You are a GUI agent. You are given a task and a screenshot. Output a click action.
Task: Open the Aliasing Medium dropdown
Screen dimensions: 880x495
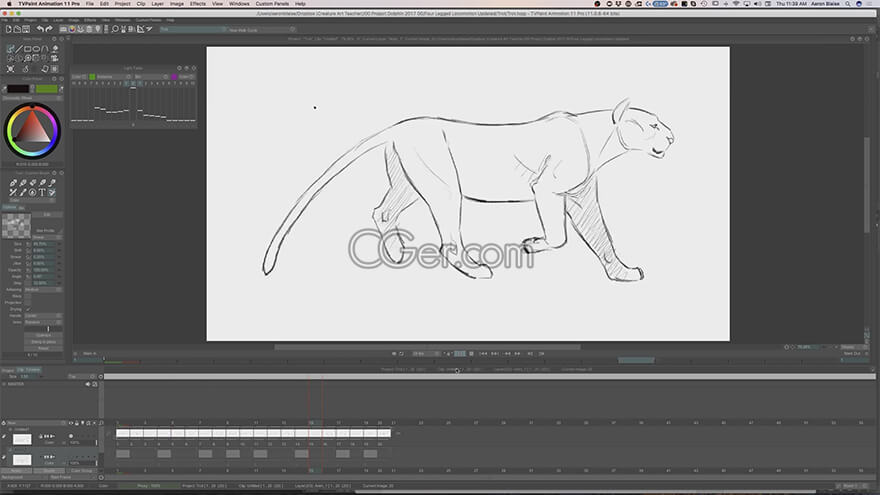[43, 290]
